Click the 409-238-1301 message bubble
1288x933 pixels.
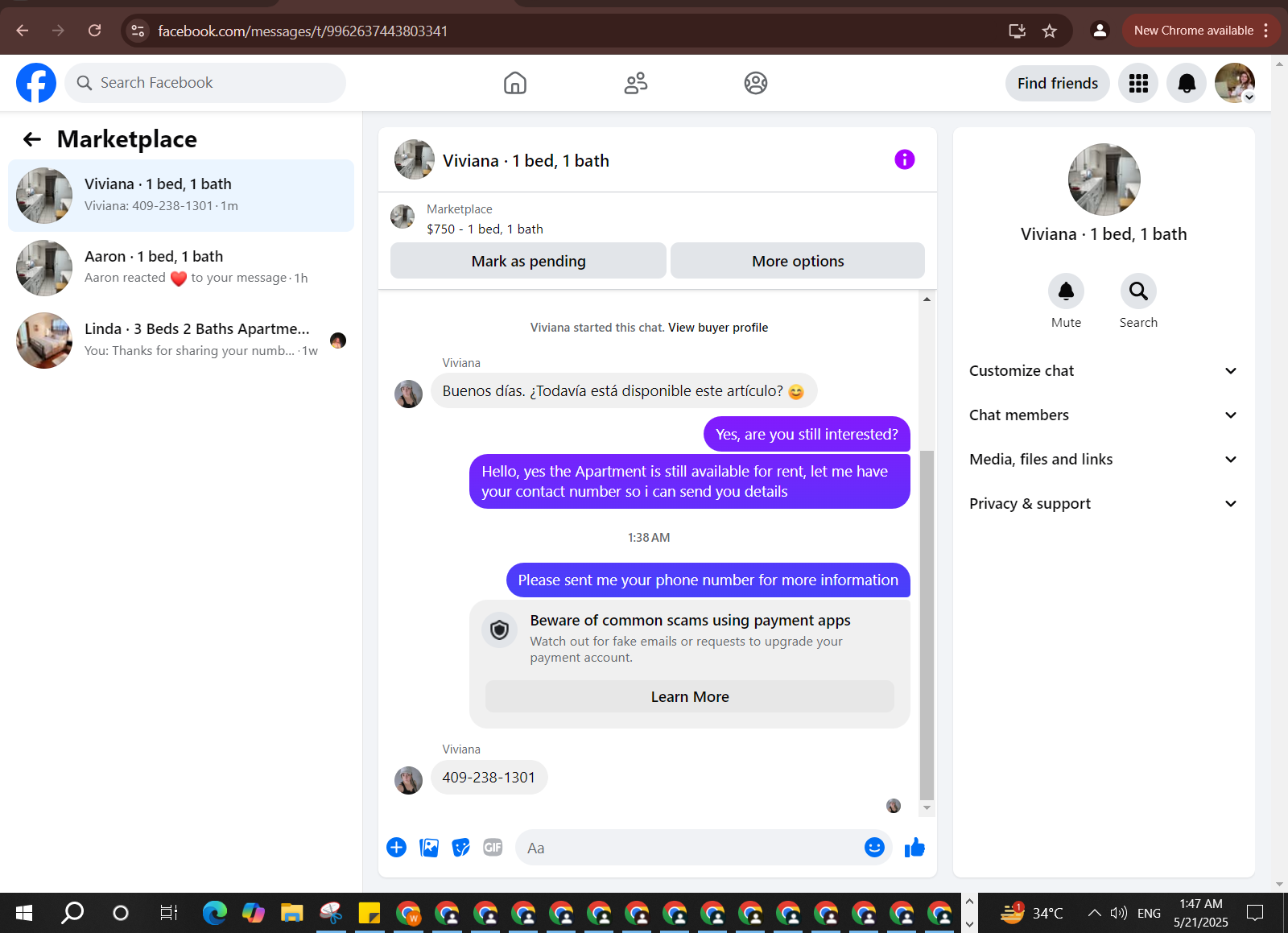click(x=489, y=778)
